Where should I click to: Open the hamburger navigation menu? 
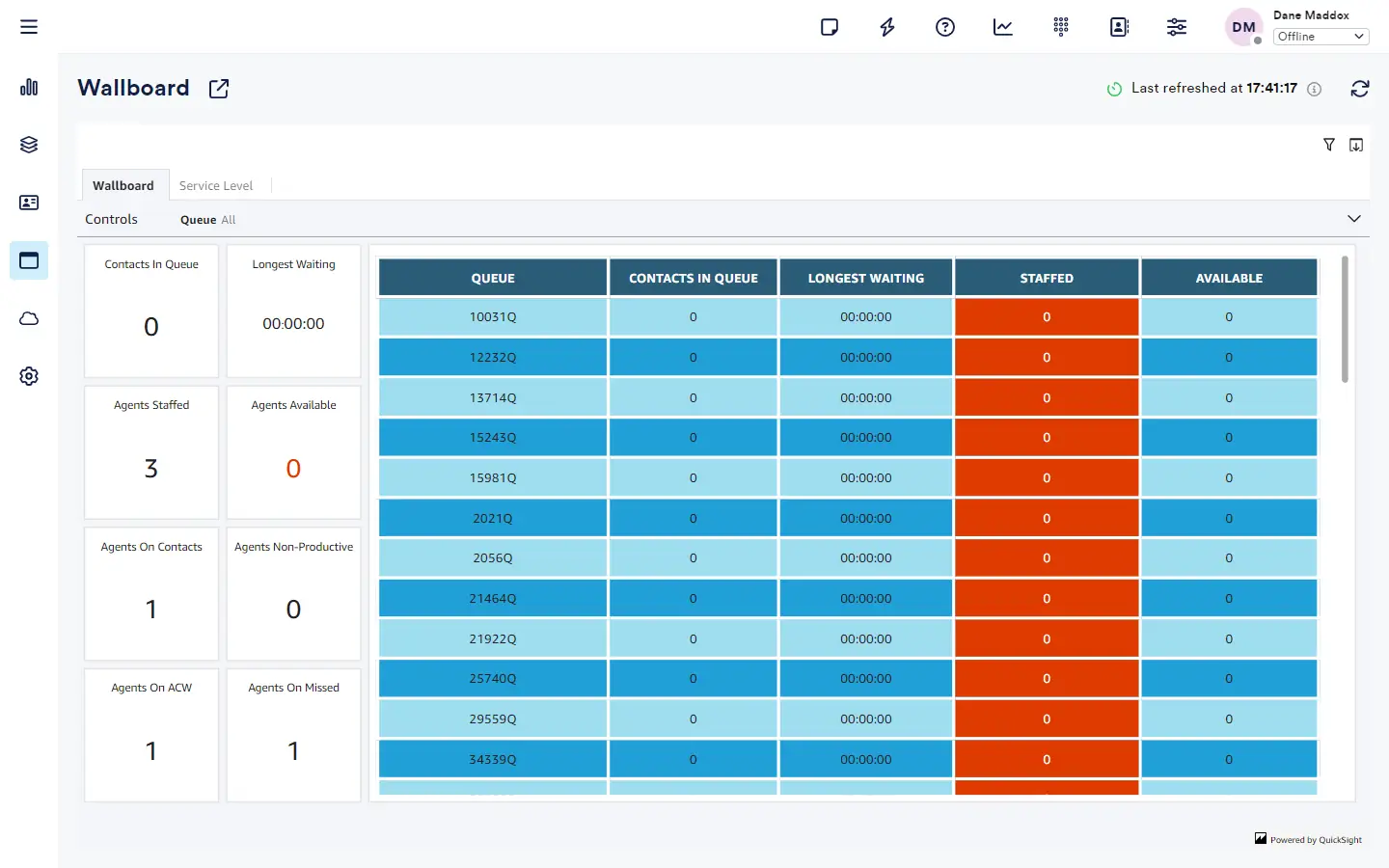pos(29,27)
